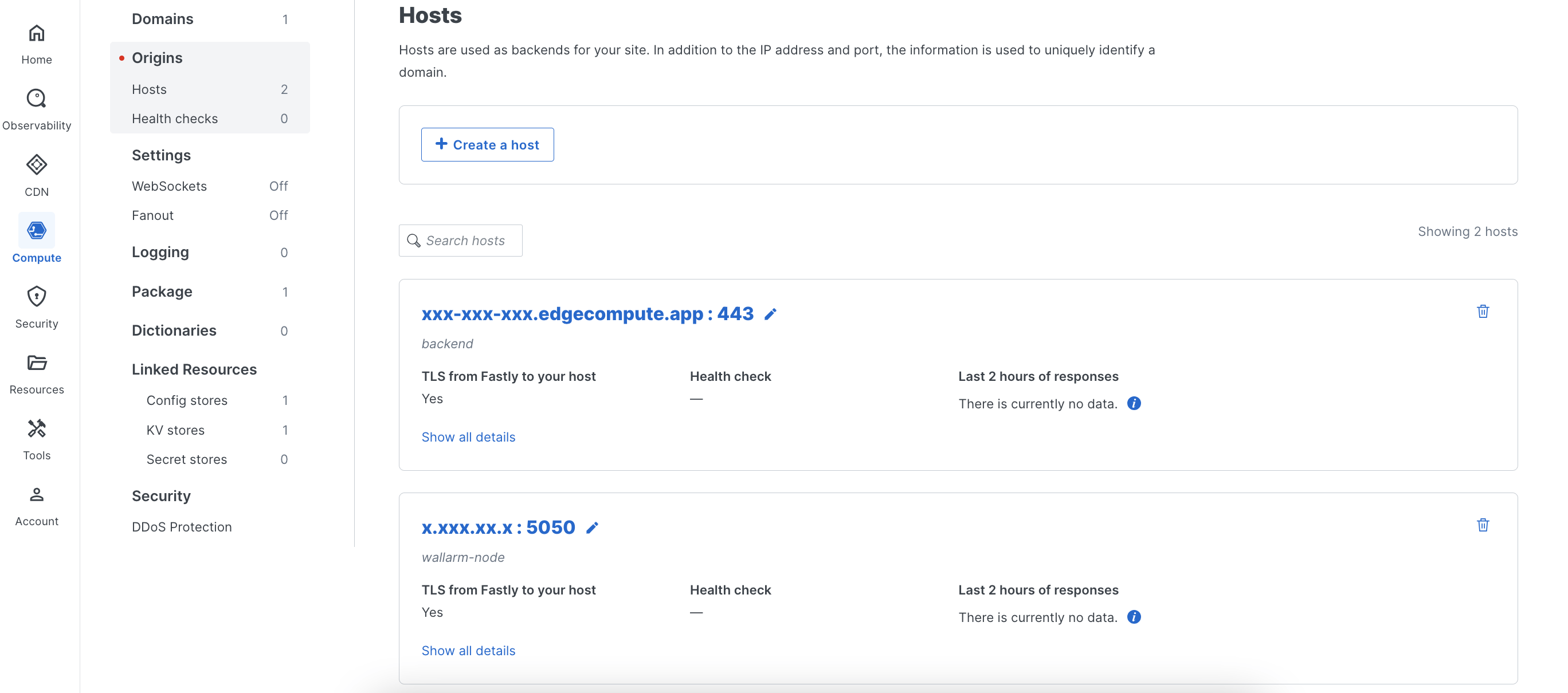Open the Home section icon
This screenshot has width=1568, height=693.
click(37, 33)
